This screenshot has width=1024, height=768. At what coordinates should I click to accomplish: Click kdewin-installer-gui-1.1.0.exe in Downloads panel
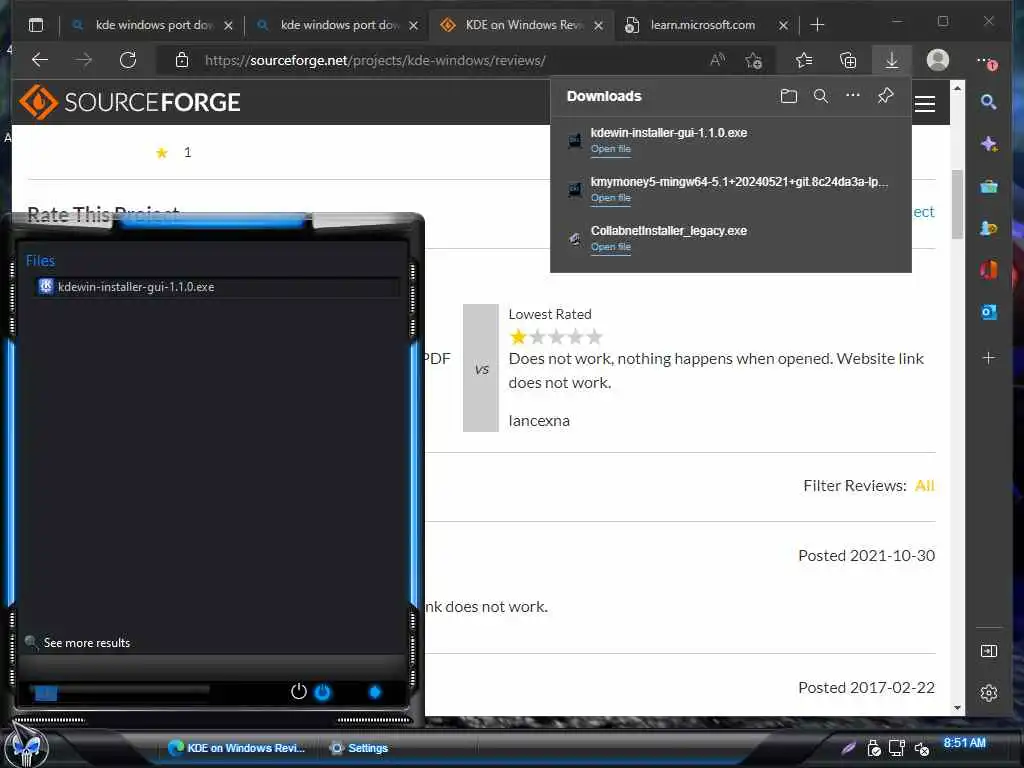click(669, 133)
